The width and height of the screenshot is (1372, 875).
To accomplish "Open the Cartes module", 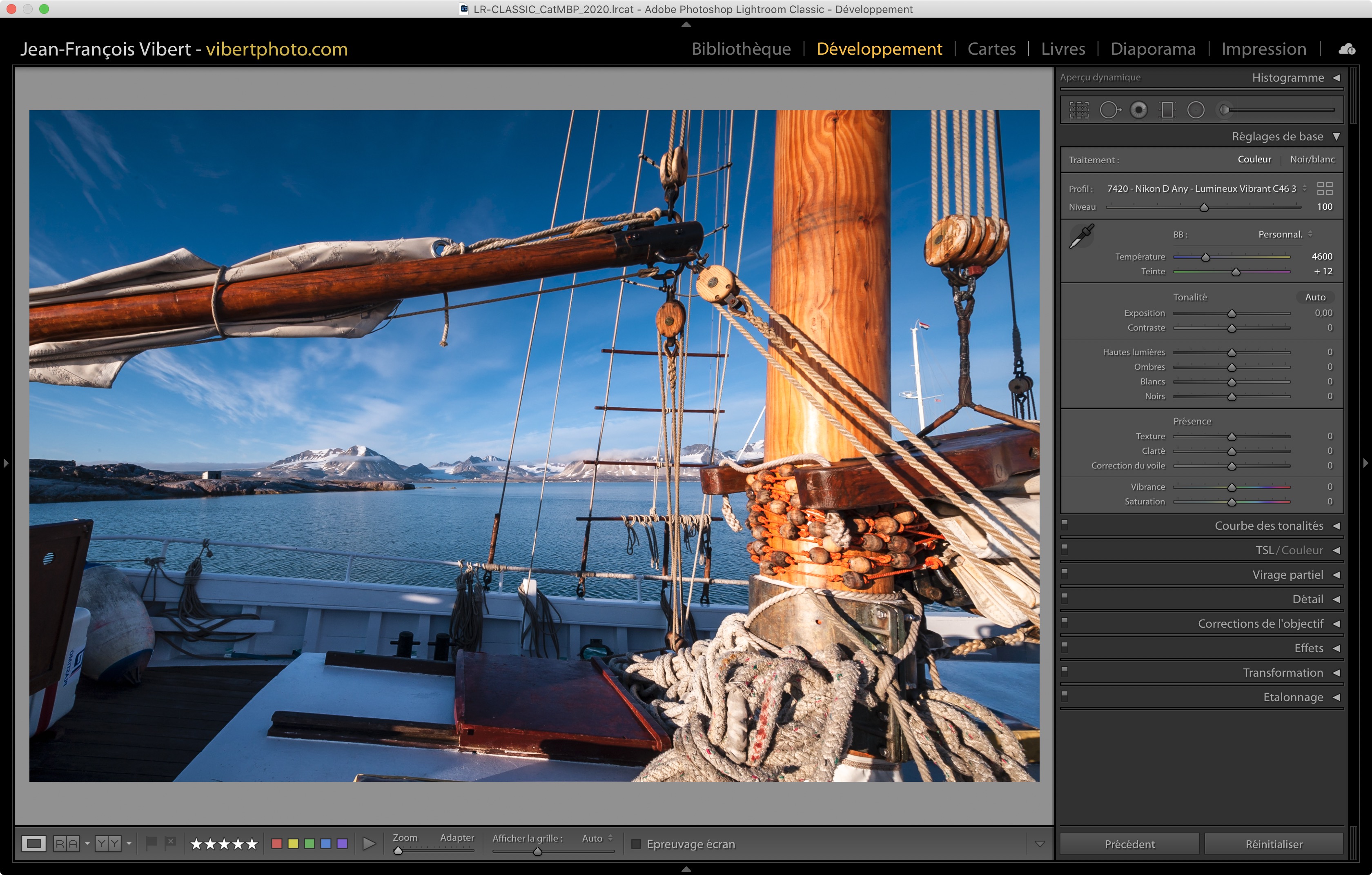I will coord(991,49).
